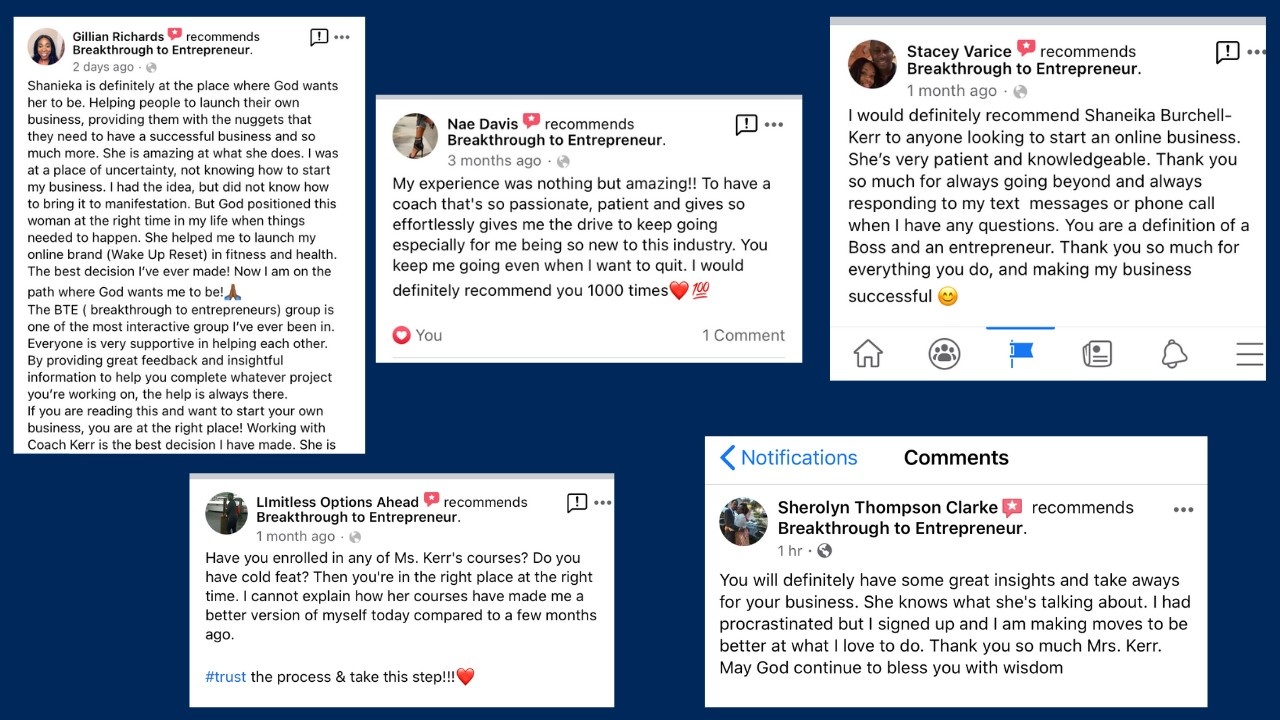Open three-dot menu on Sherolyn Thompson Clarke's post

pyautogui.click(x=1183, y=509)
